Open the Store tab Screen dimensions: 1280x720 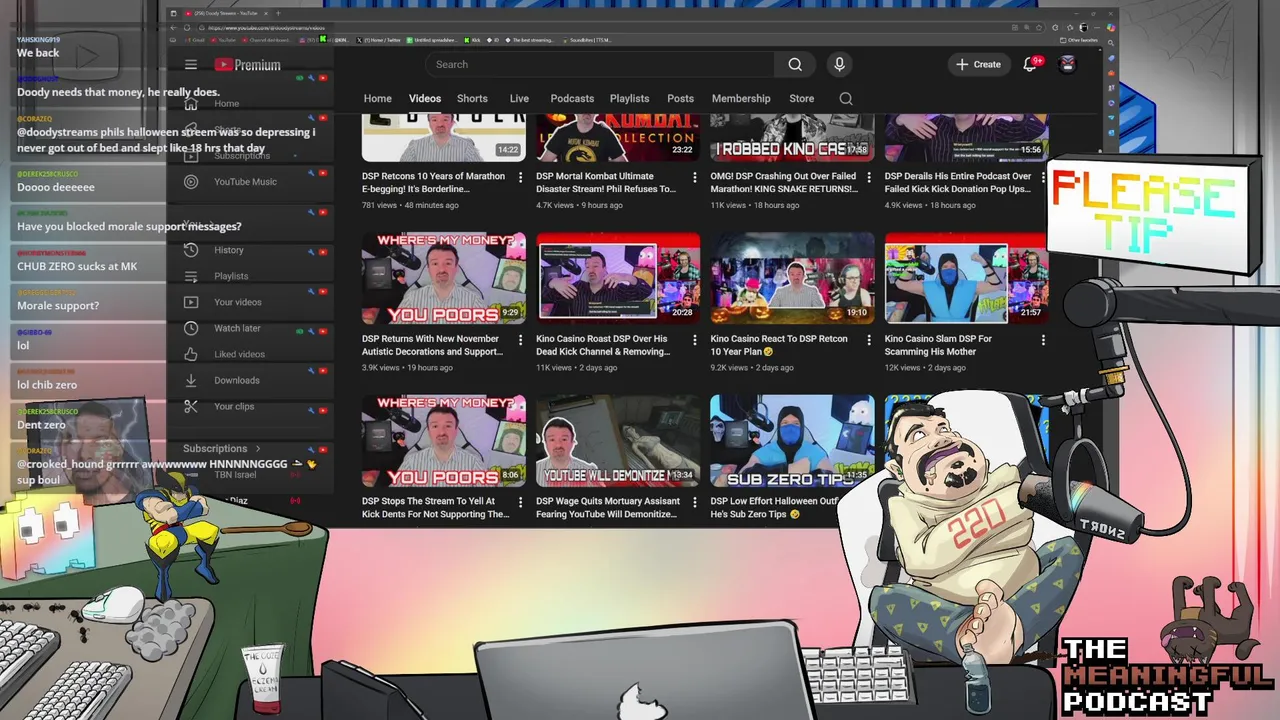(801, 99)
